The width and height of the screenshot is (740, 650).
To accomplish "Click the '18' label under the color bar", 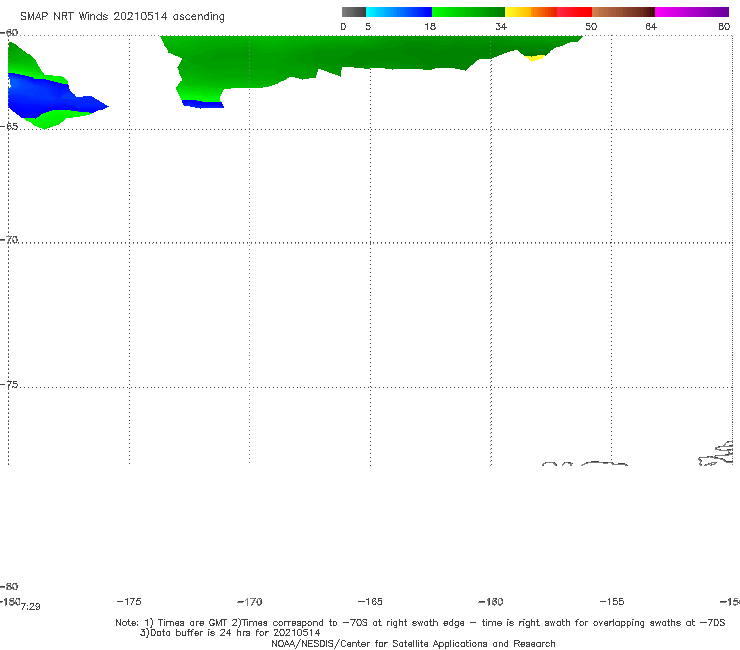I will coord(430,26).
